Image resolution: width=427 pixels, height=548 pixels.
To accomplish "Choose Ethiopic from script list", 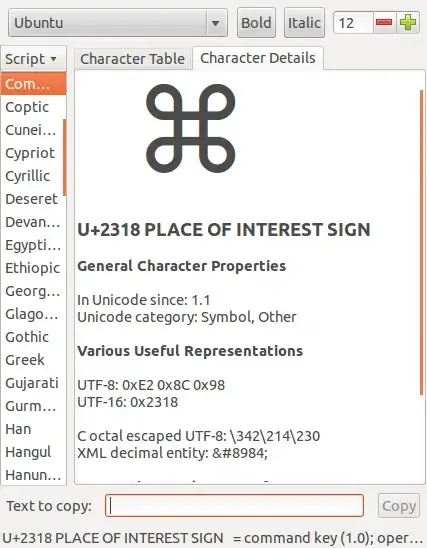I will (x=32, y=268).
